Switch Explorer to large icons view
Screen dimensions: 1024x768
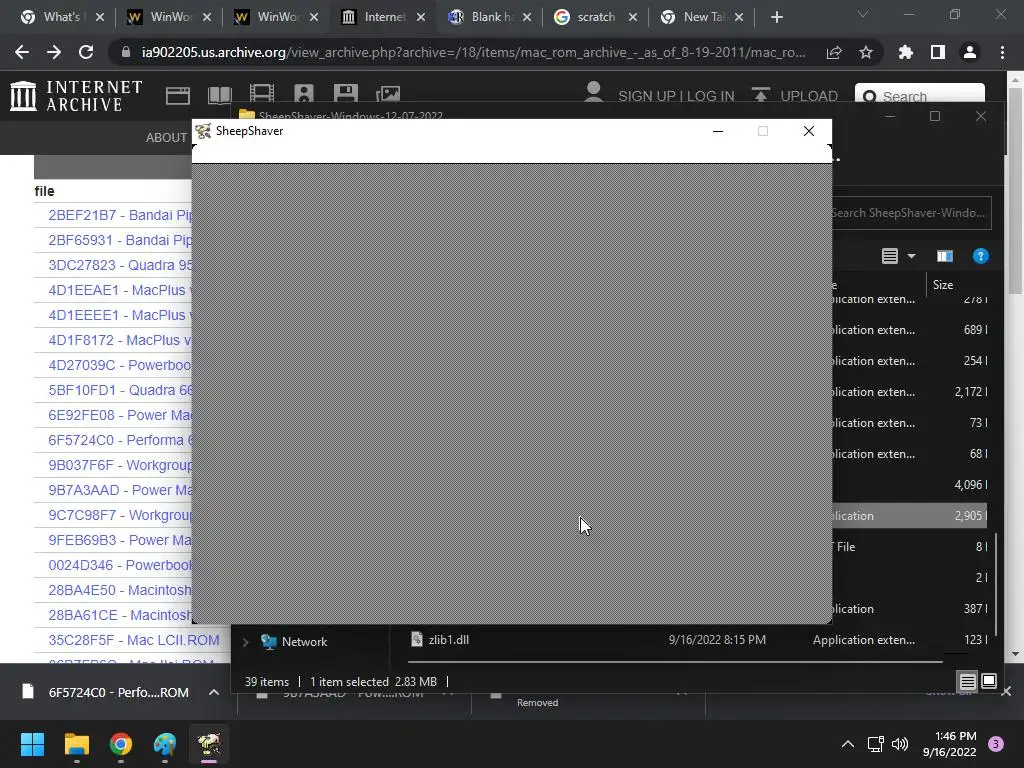(989, 681)
